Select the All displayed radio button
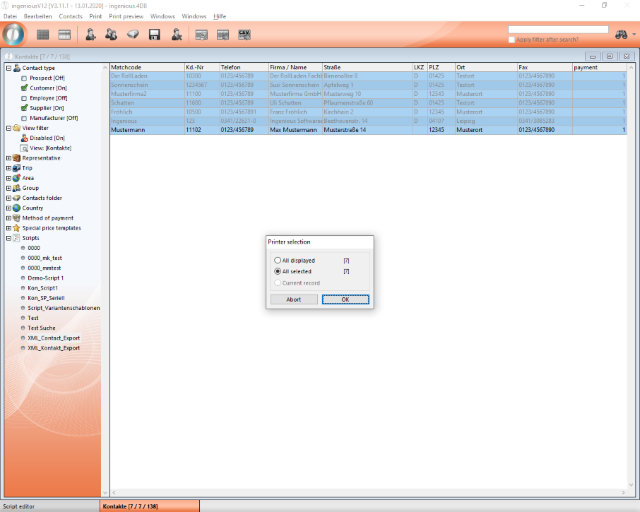Screen dimensions: 640x512 point(278,260)
